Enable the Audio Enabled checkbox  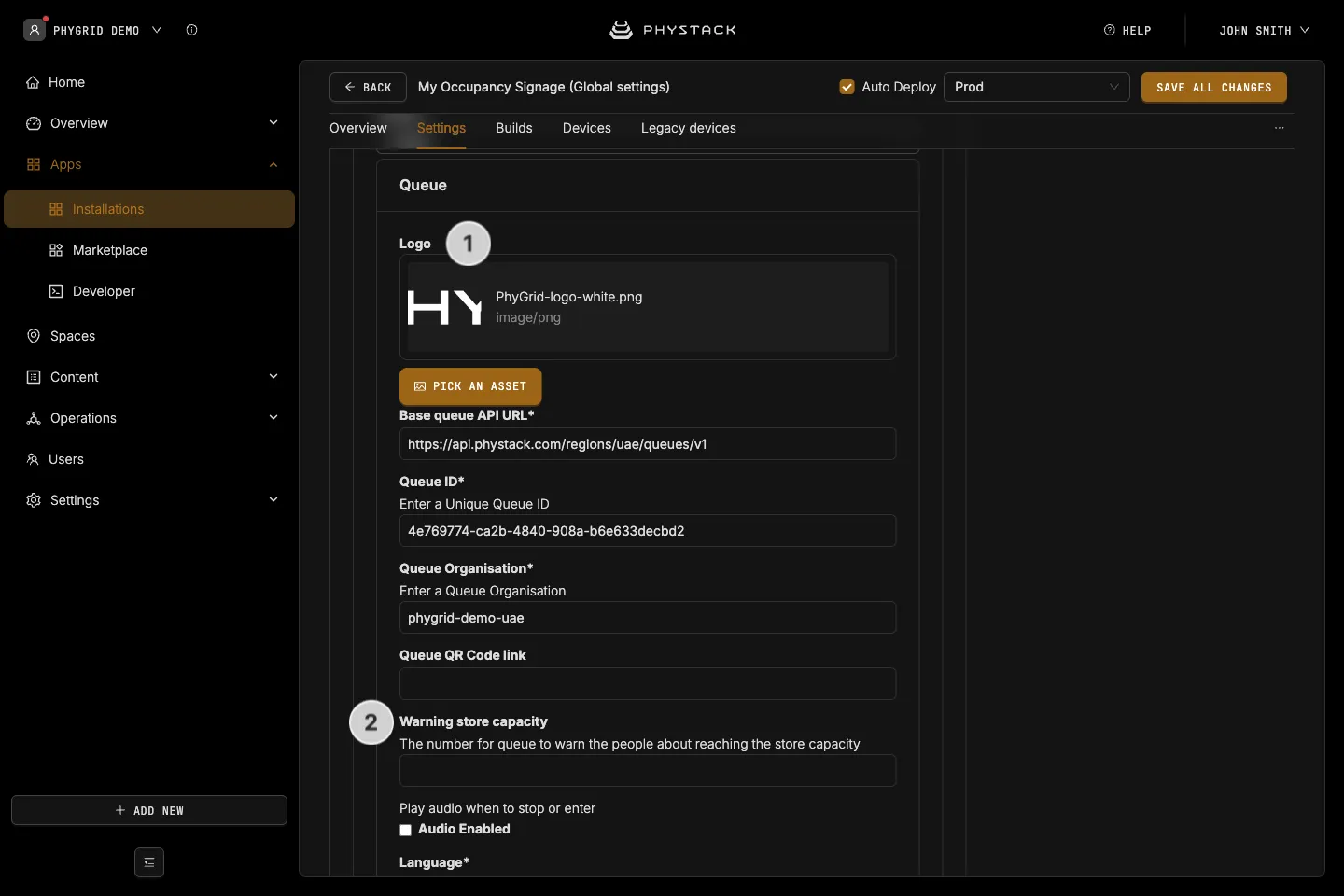click(x=405, y=830)
